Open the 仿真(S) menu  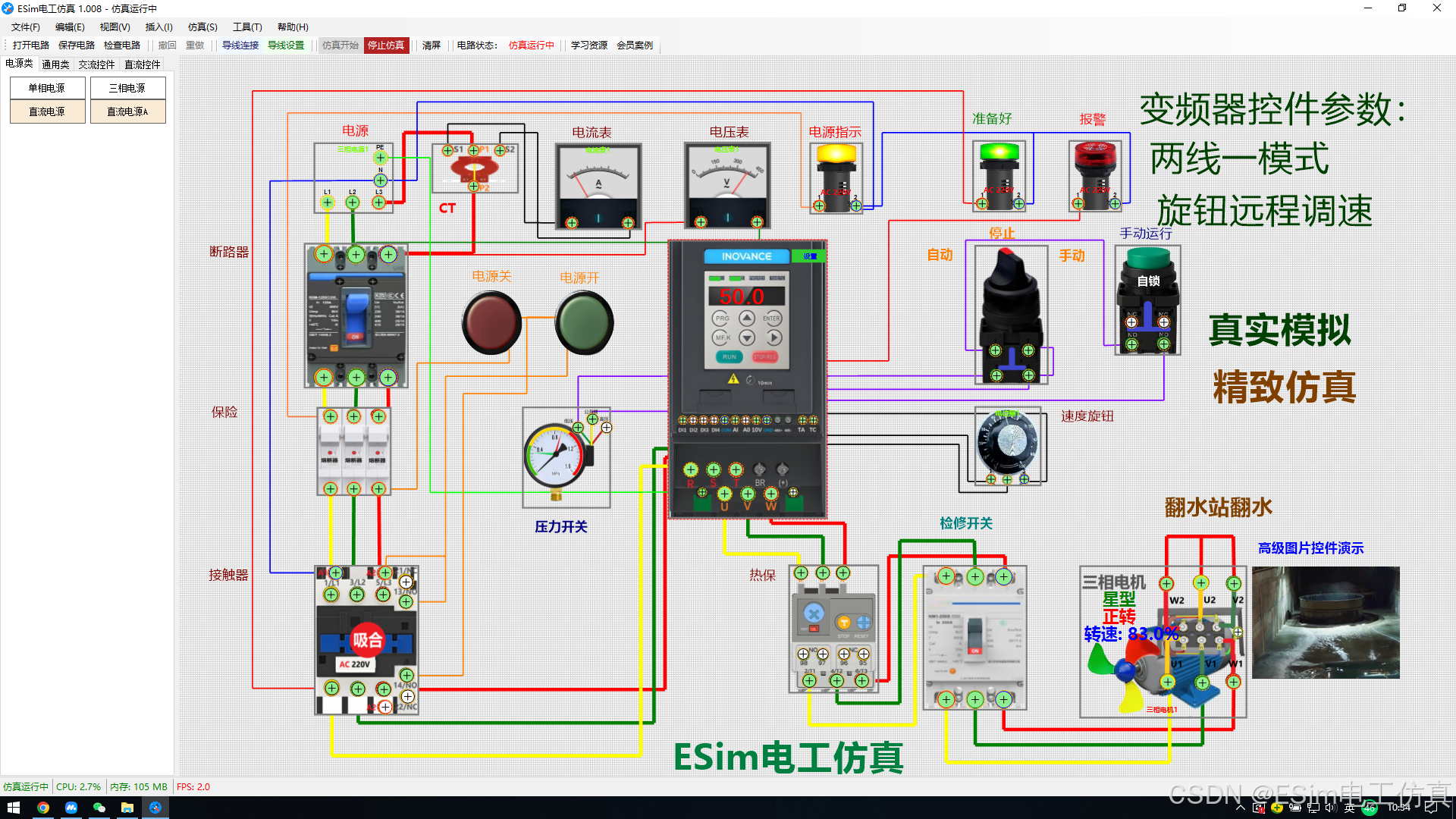pos(202,27)
